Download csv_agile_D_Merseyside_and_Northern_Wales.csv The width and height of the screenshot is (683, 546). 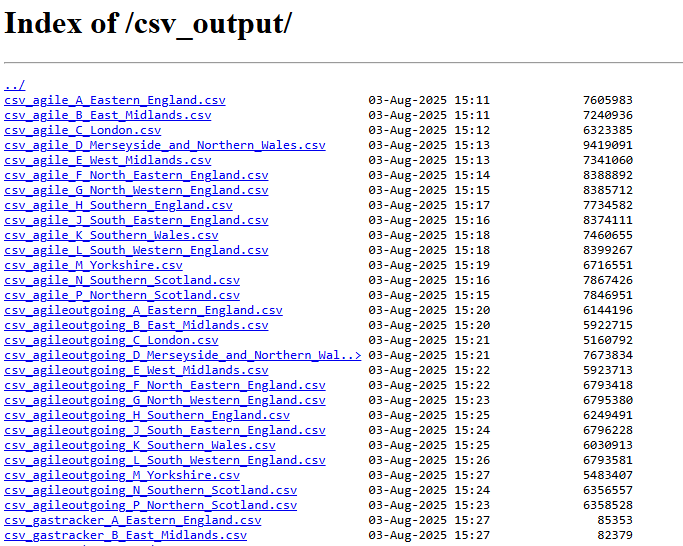click(x=165, y=145)
